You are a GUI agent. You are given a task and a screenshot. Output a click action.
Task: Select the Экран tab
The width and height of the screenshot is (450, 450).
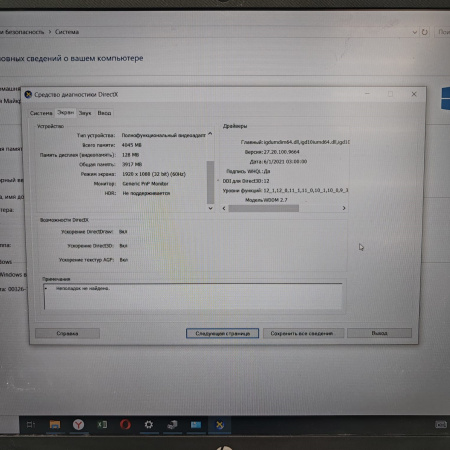tap(65, 113)
